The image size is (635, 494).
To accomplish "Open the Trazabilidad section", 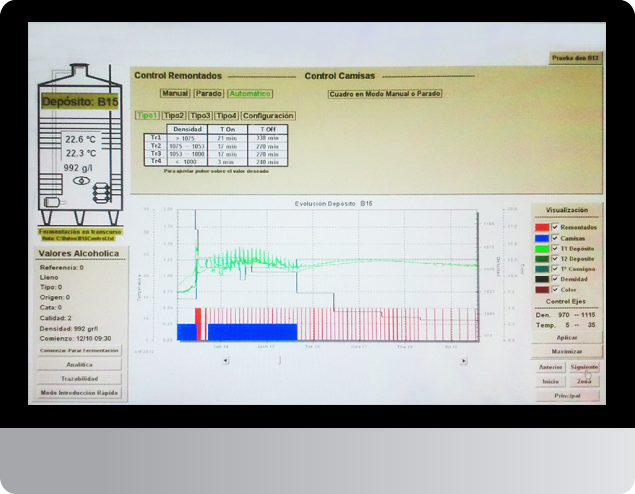I will pyautogui.click(x=79, y=379).
